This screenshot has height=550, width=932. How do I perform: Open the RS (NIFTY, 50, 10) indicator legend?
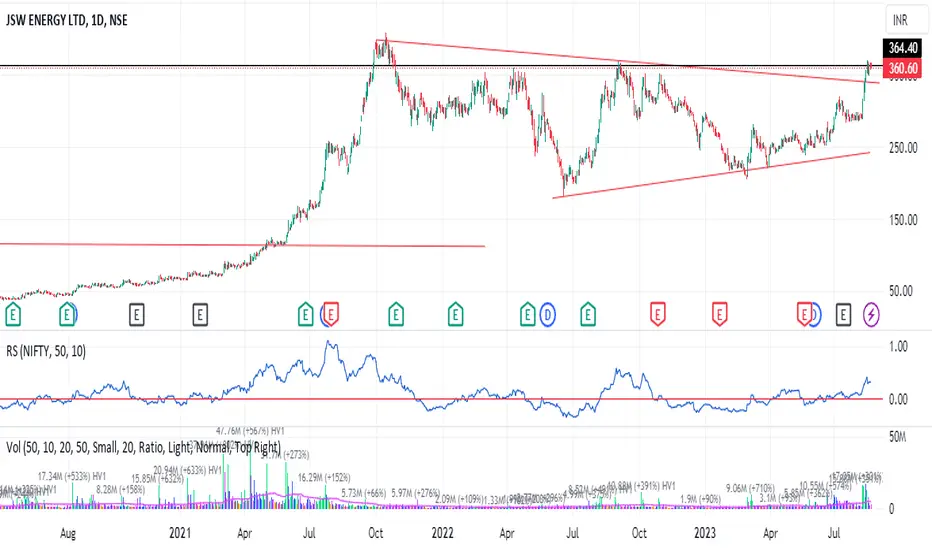point(46,351)
